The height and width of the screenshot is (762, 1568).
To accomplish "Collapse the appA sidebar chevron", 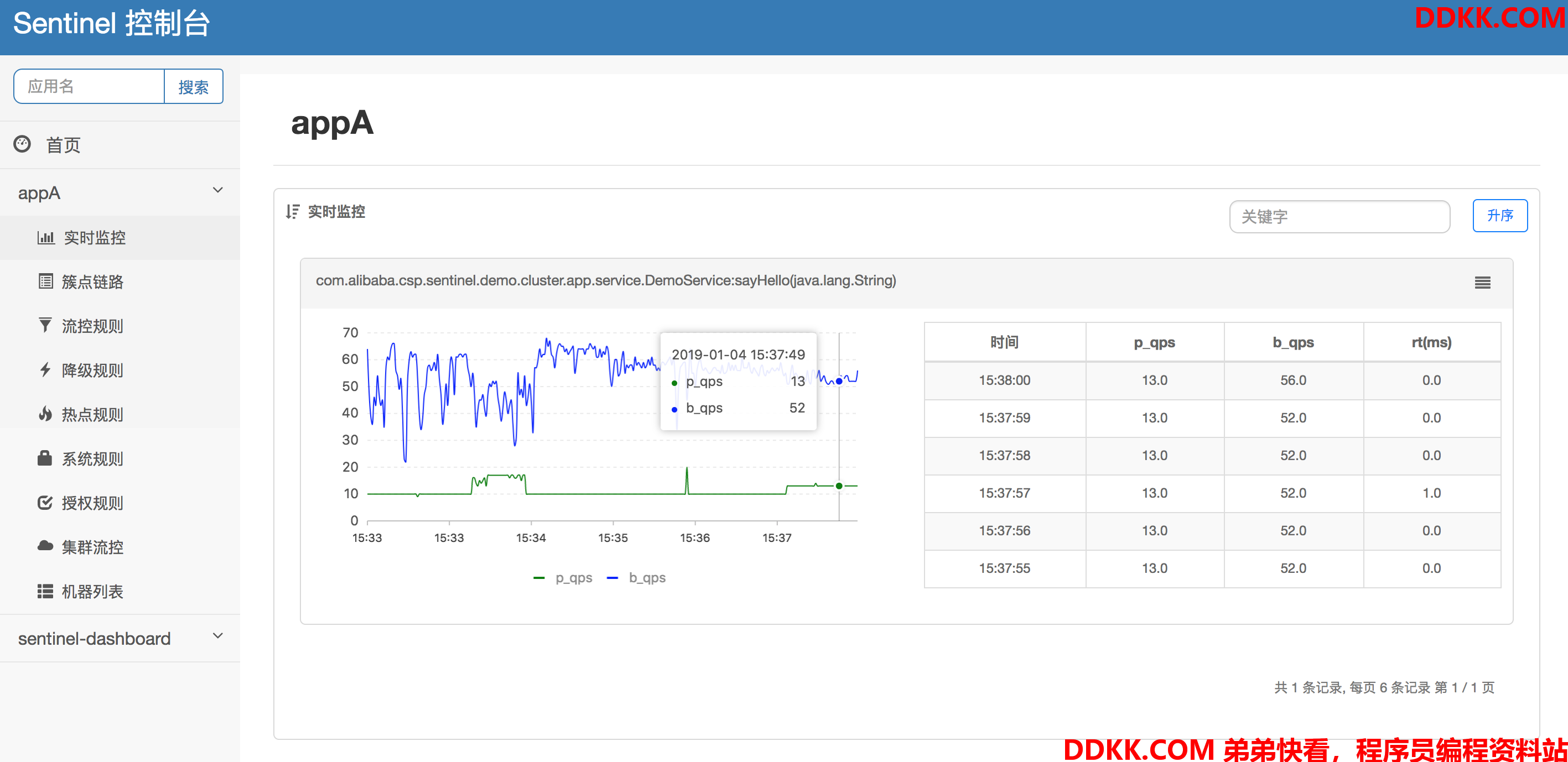I will (218, 190).
